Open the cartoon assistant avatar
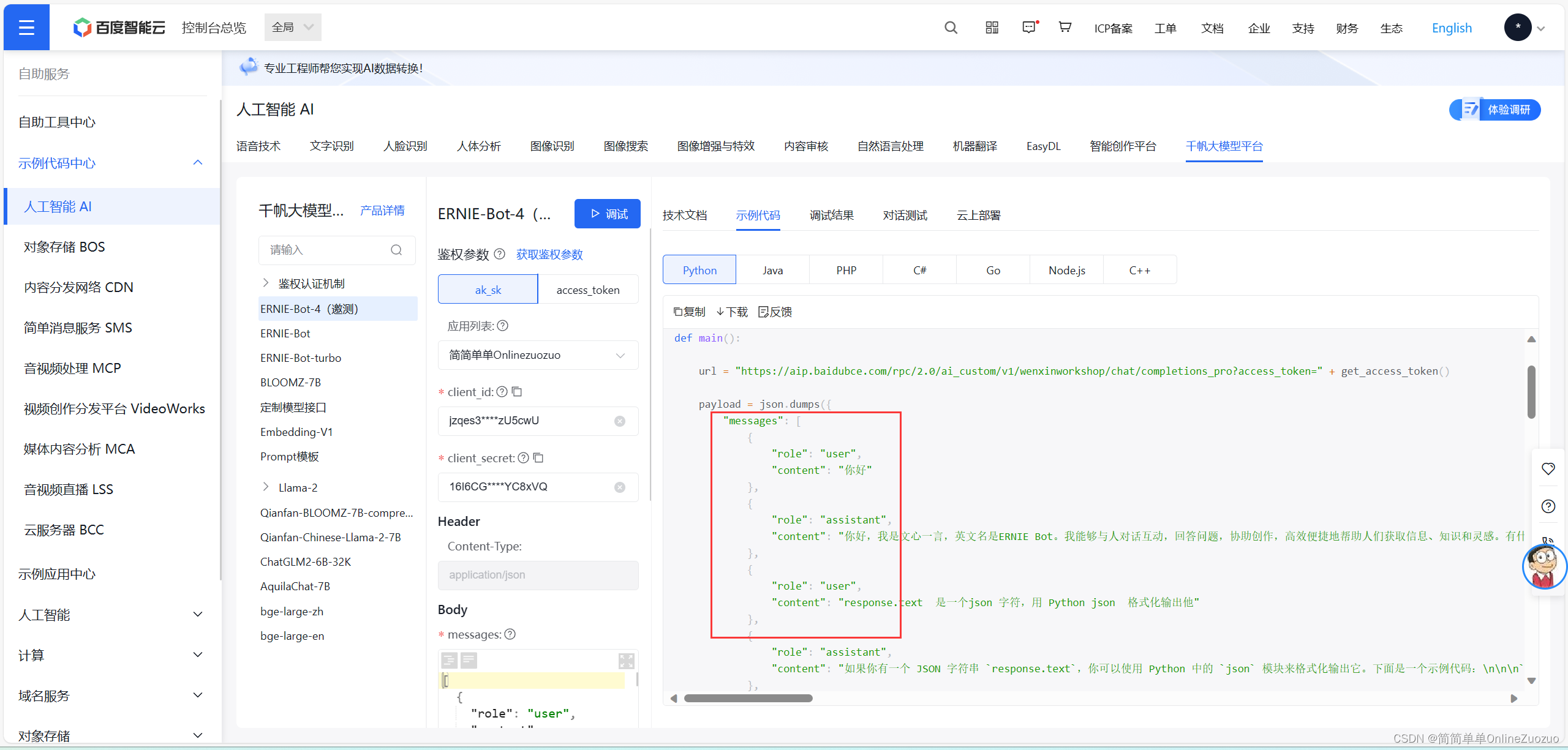Image resolution: width=1568 pixels, height=750 pixels. [1543, 567]
